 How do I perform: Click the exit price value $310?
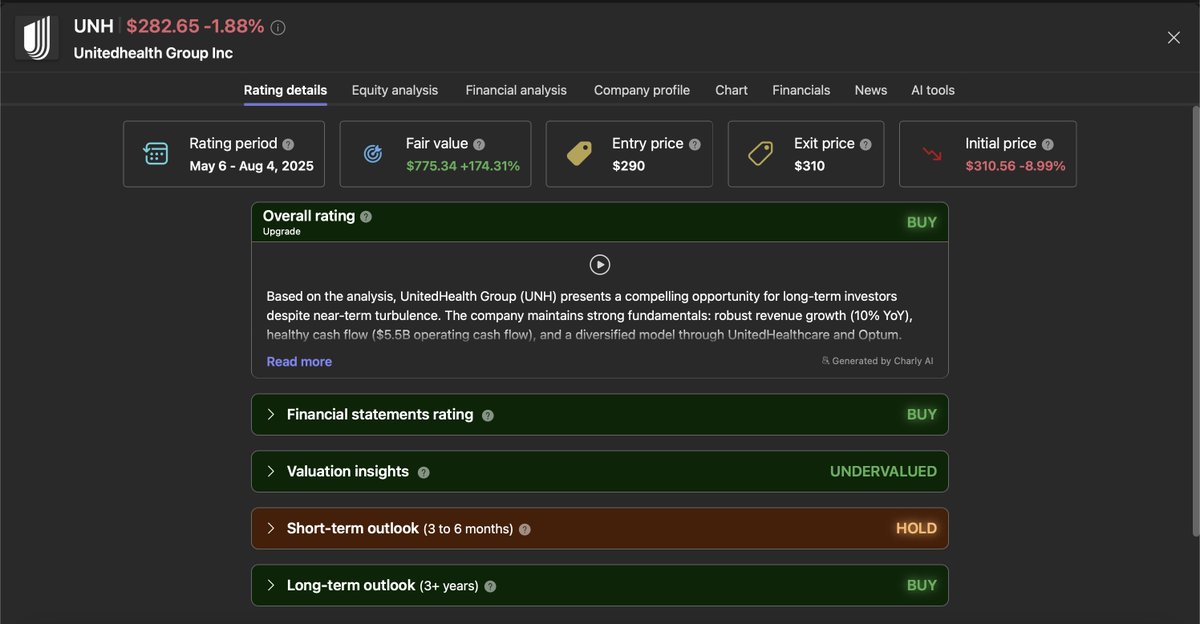(x=810, y=166)
